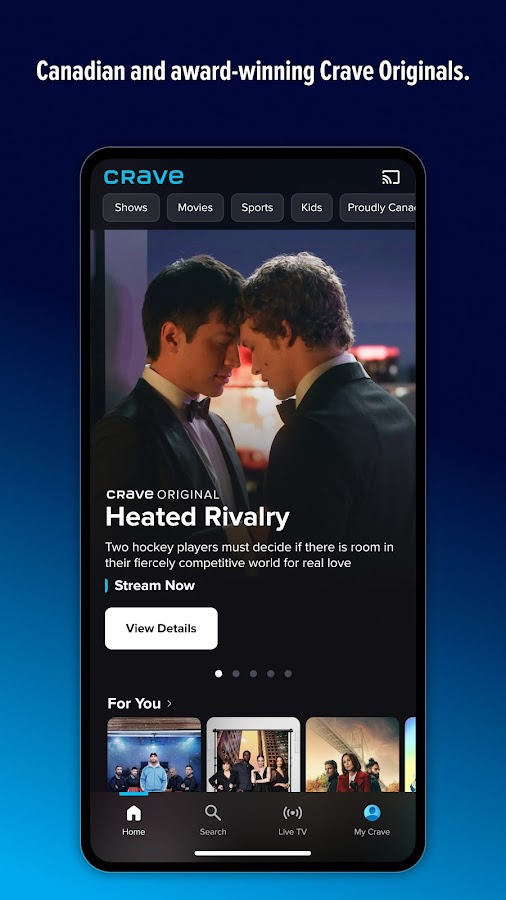
Task: Jump to the last carousel dot
Action: tap(288, 673)
